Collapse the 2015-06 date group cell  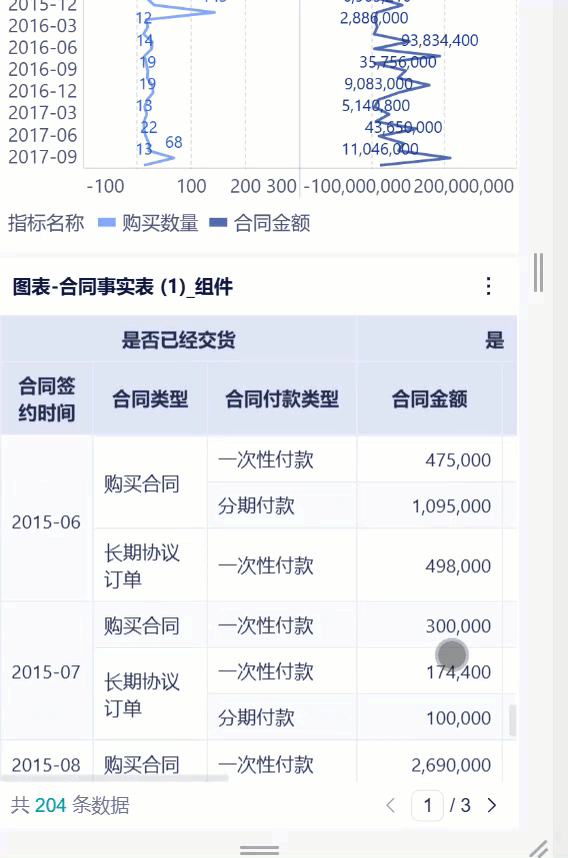(47, 522)
